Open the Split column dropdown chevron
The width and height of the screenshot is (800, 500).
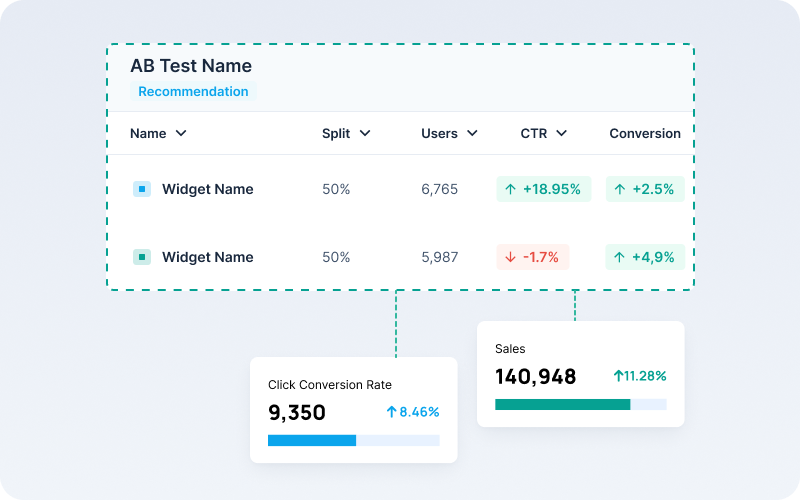365,133
